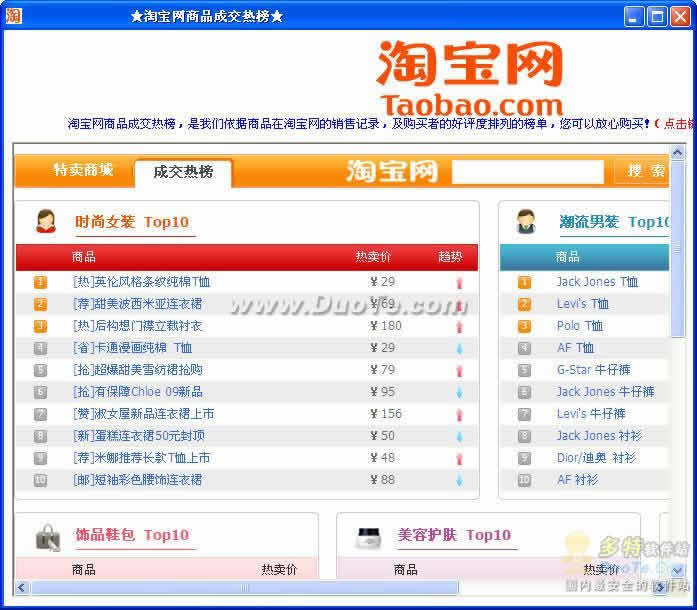697x610 pixels.
Task: Select price ¥180 of 后构想门襟立裁衬衣
Action: [386, 326]
